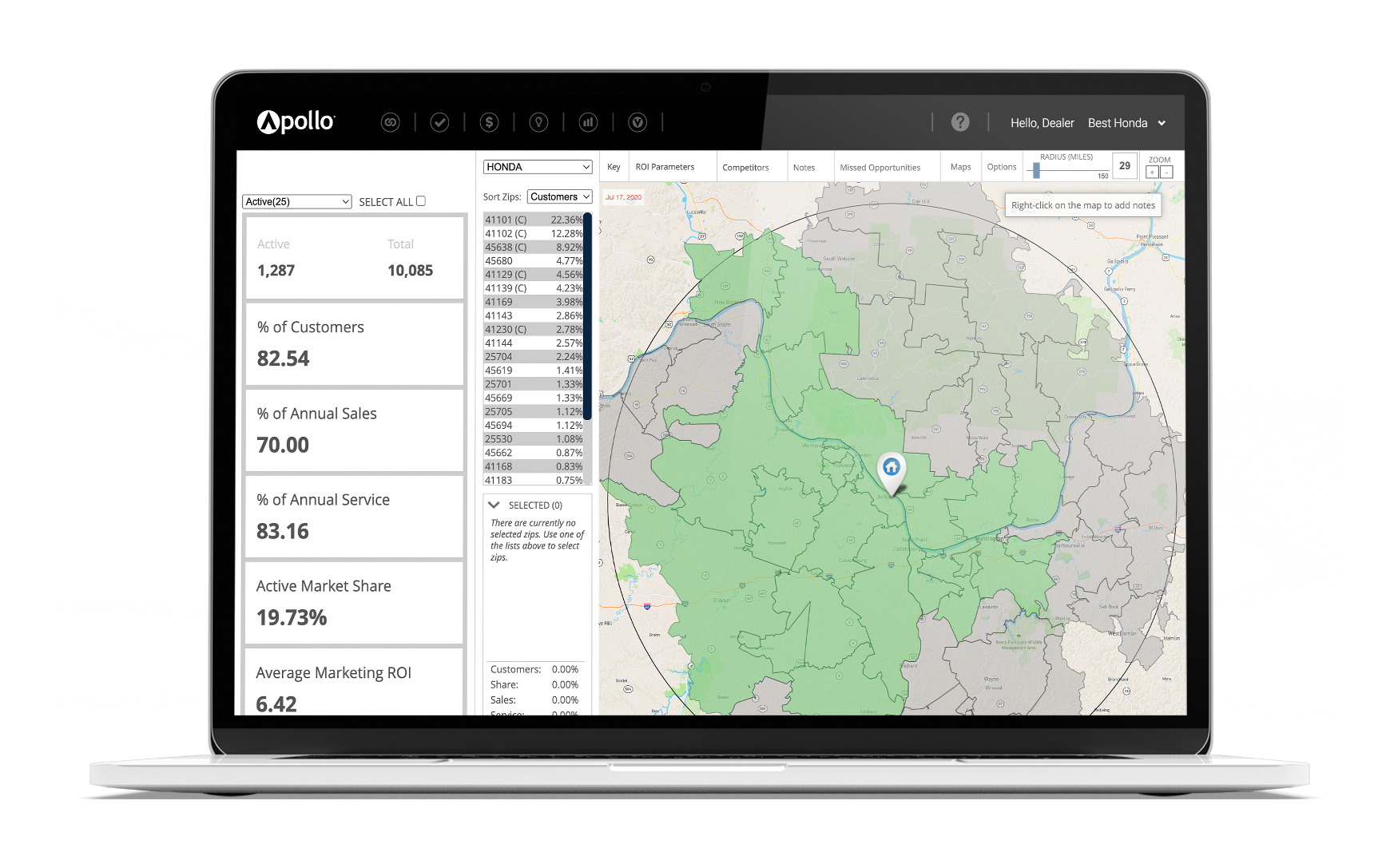Image resolution: width=1398 pixels, height=868 pixels.
Task: Select zip row 45669
Action: [534, 398]
